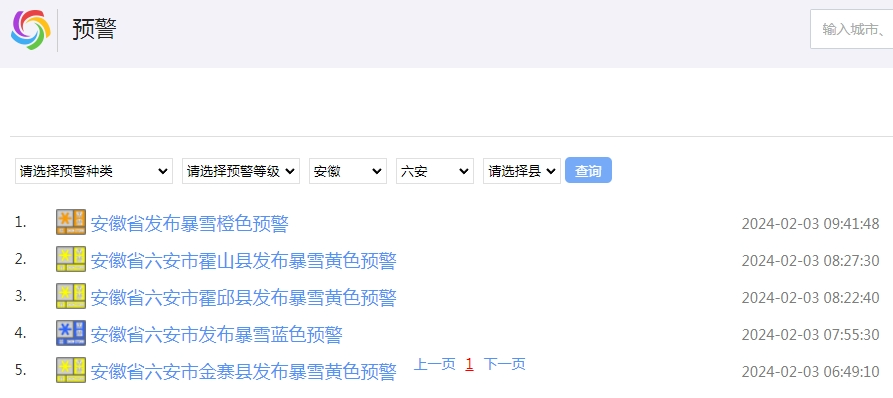Click the yellow snow icon beside 金寨县 warning
Screen dimensions: 893x398
tap(71, 370)
